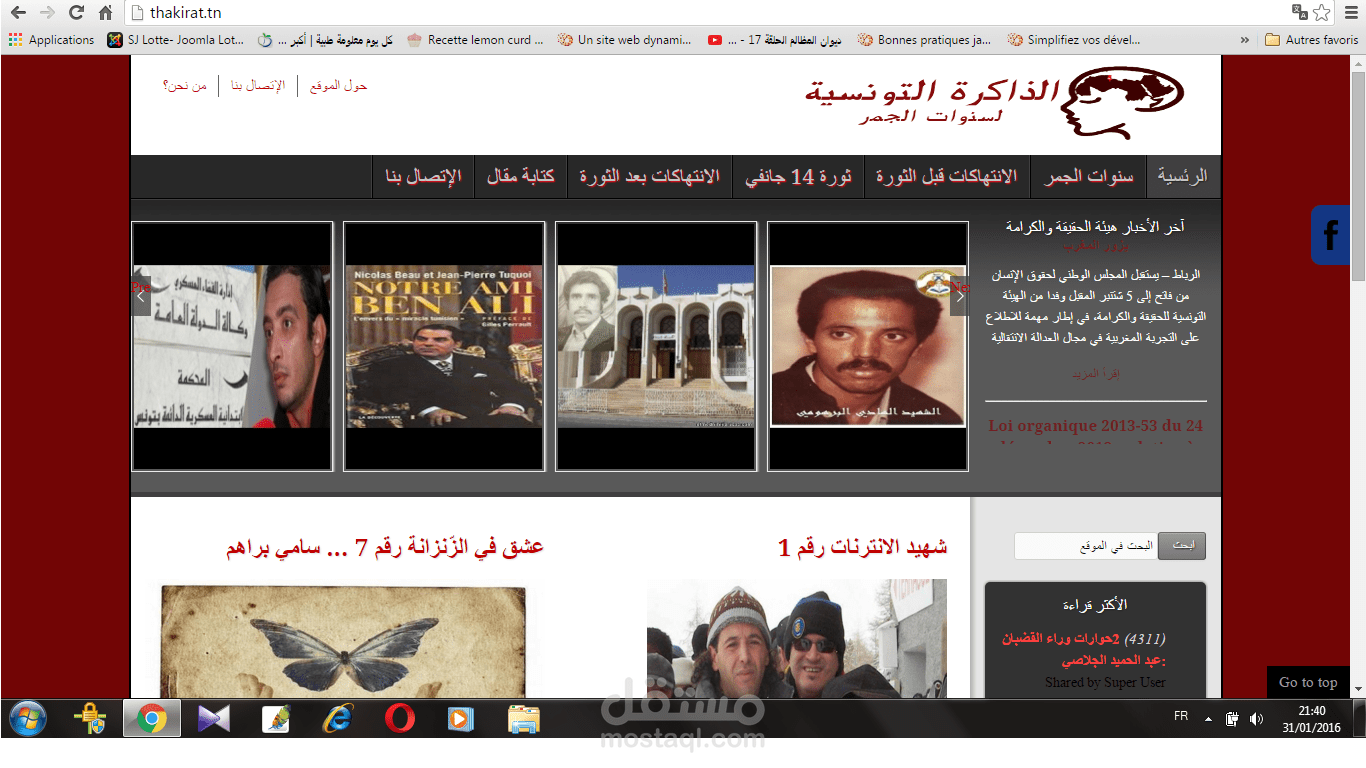The height and width of the screenshot is (768, 1366).
Task: Click the ابحث search button
Action: point(1182,546)
